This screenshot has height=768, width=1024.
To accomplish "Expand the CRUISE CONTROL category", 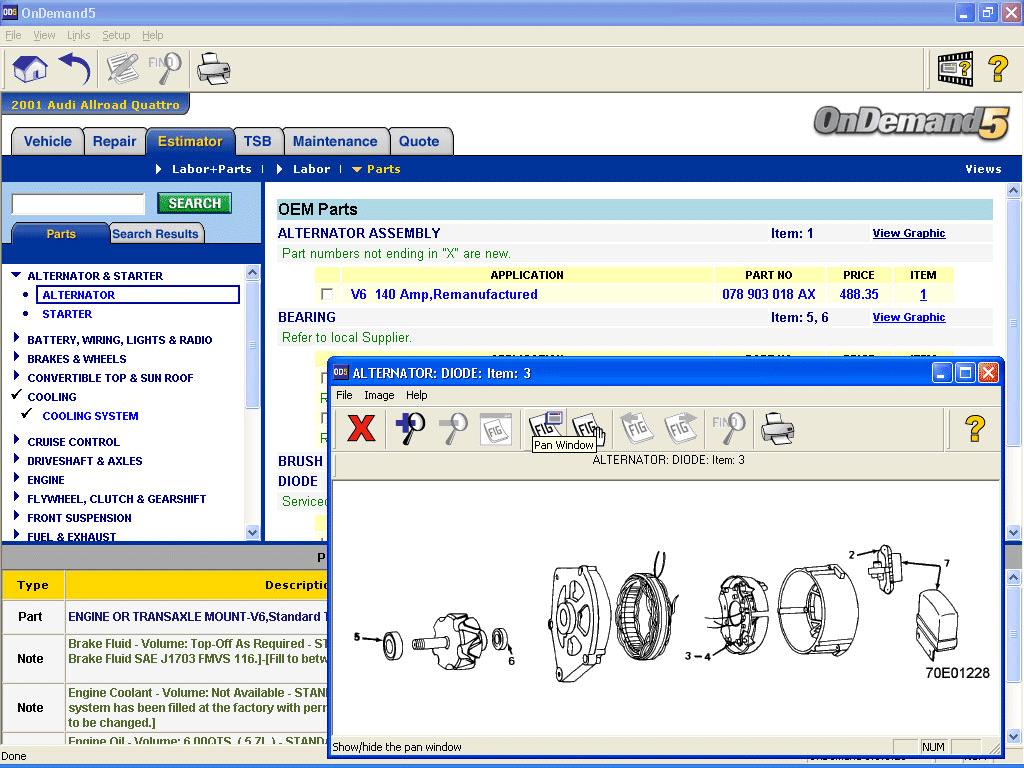I will (x=16, y=440).
